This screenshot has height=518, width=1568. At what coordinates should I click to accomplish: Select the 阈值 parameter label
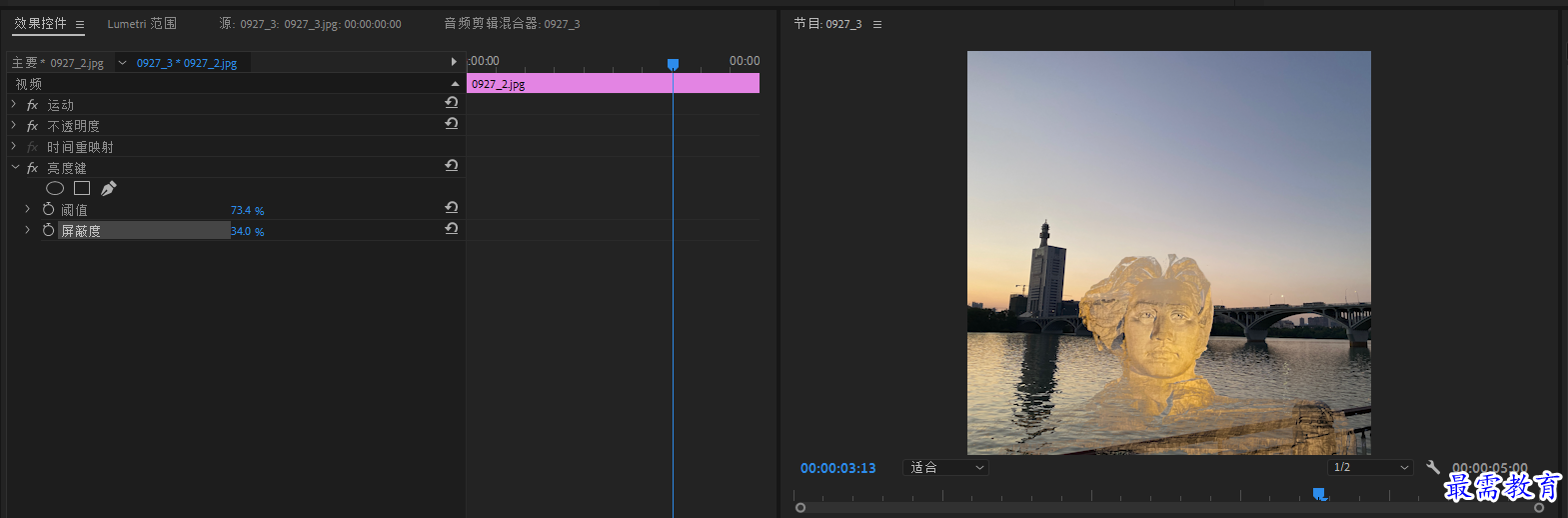[74, 210]
